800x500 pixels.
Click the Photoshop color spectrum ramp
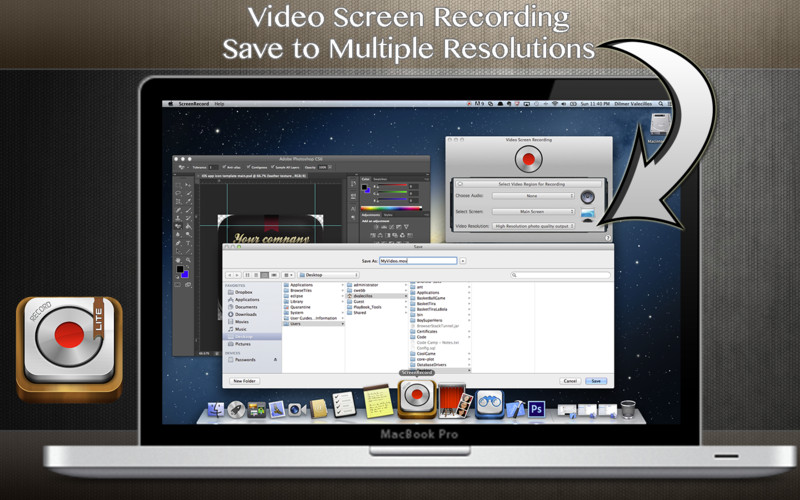pyautogui.click(x=391, y=208)
